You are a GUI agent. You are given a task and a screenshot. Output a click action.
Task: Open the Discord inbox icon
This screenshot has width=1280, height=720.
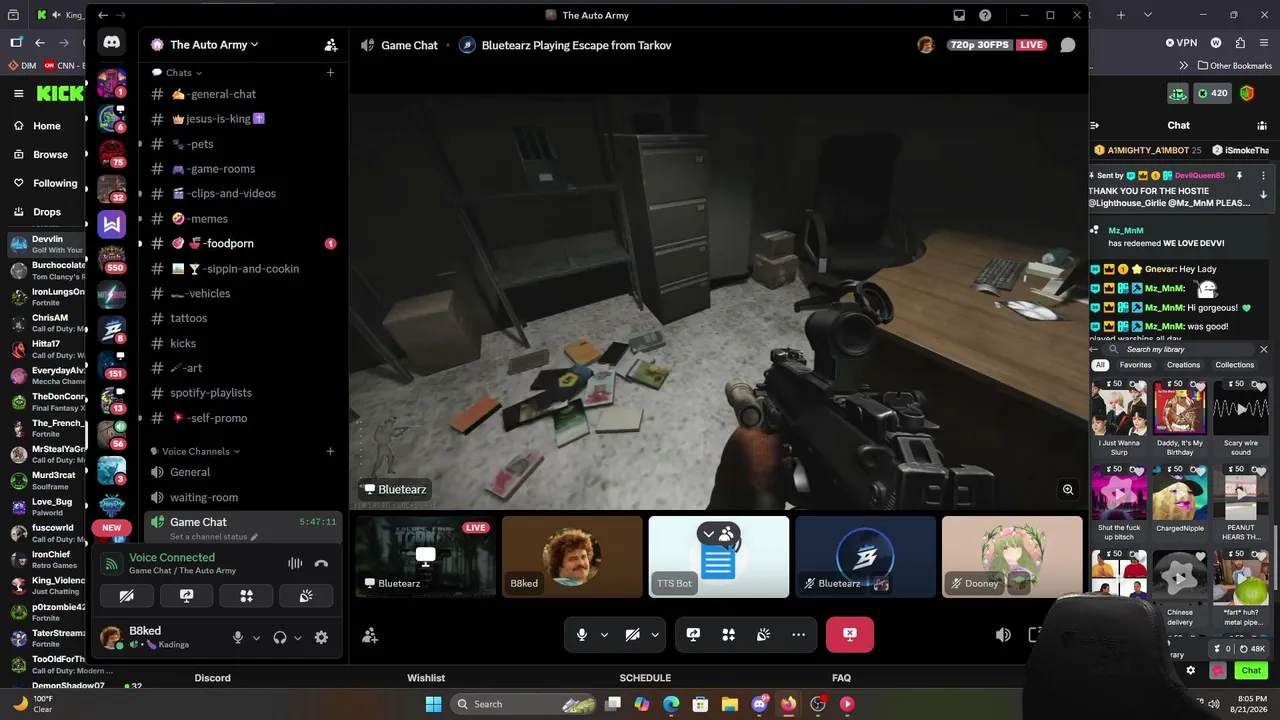click(959, 15)
